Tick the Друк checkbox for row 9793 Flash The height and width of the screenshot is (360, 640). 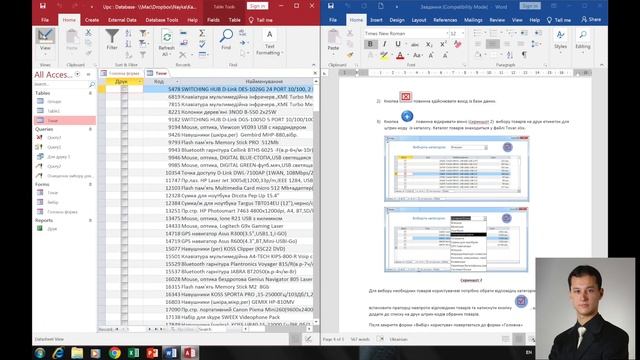124,142
